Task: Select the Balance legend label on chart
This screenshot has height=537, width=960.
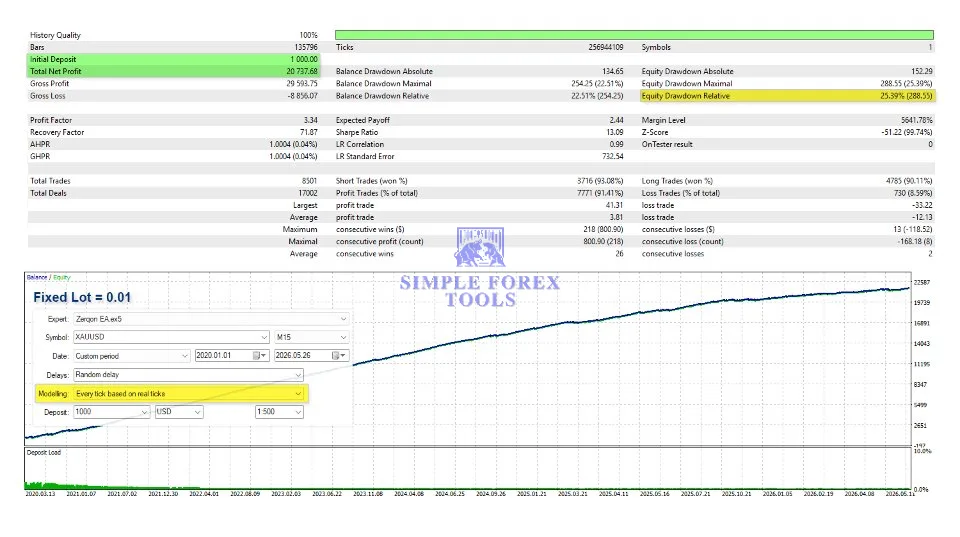Action: (37, 277)
